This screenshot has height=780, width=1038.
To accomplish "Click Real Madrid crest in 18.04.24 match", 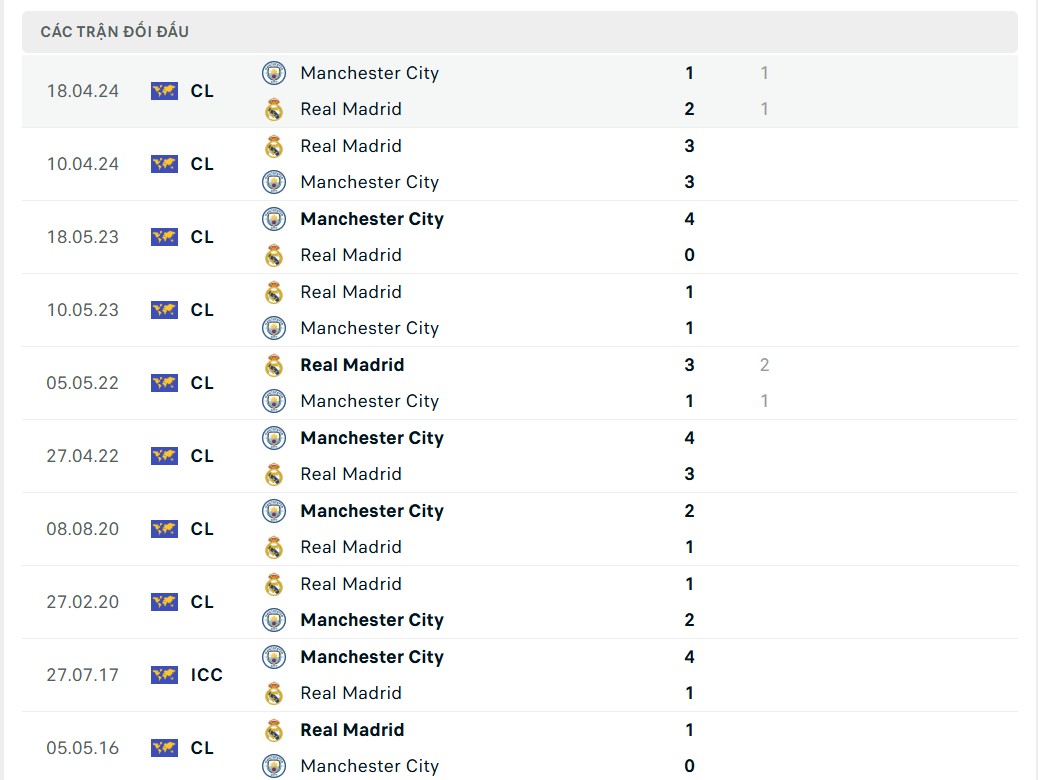I will [x=274, y=109].
